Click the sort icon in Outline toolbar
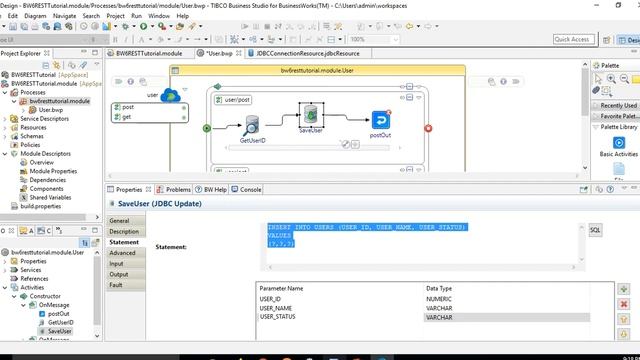 pyautogui.click(x=84, y=243)
